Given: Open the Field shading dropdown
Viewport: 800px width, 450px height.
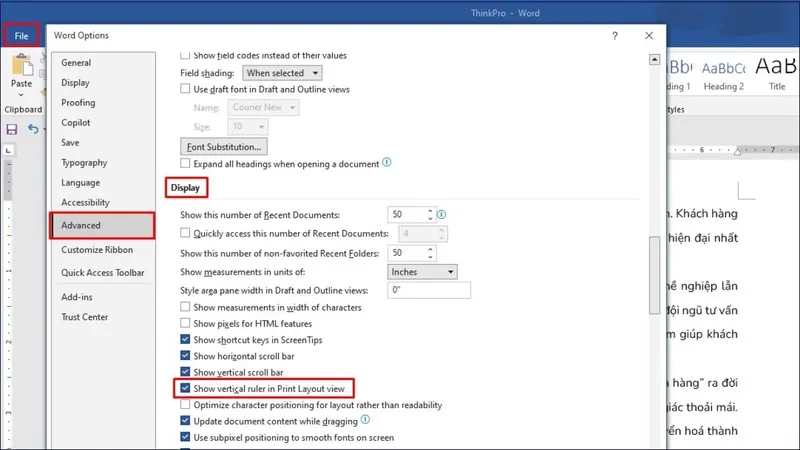Looking at the screenshot, I should tap(282, 73).
